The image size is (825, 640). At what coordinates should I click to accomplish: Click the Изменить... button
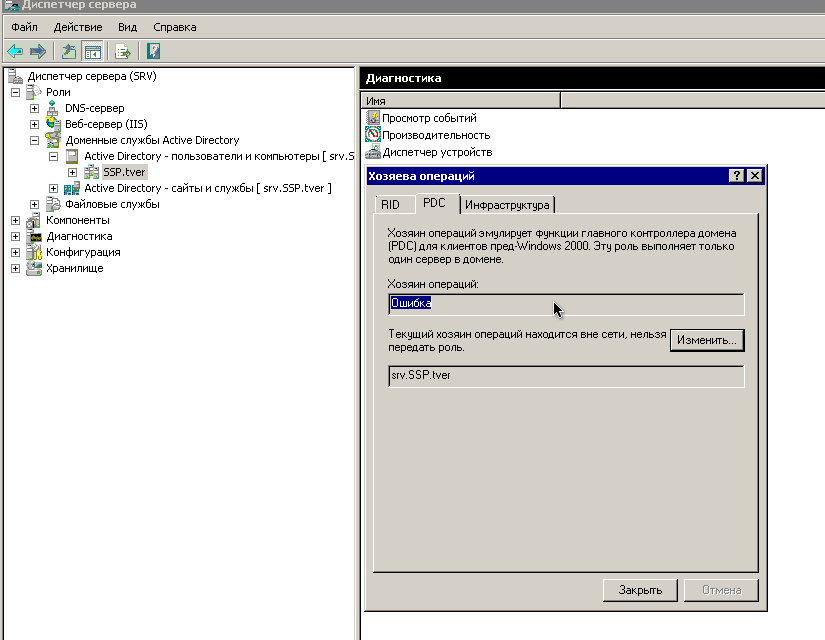[707, 341]
